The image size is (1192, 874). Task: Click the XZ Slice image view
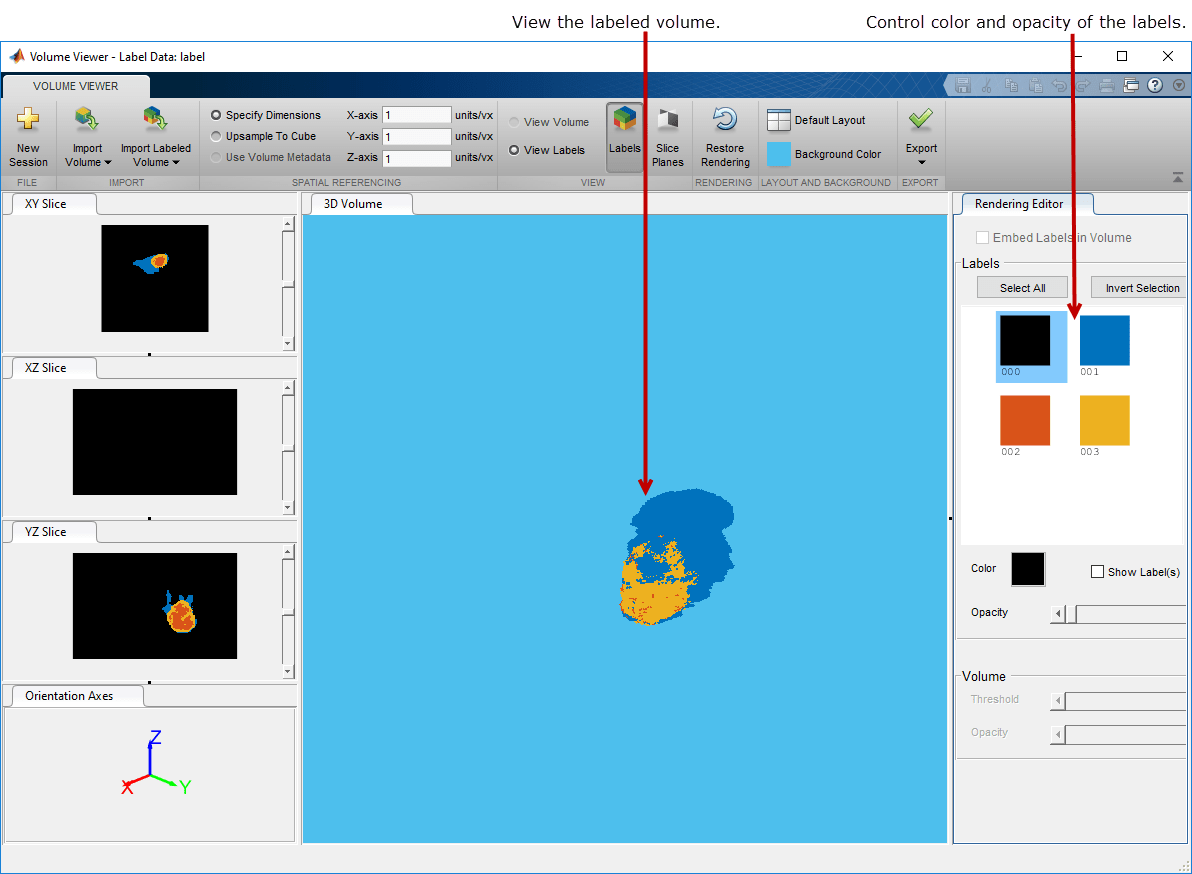[154, 442]
